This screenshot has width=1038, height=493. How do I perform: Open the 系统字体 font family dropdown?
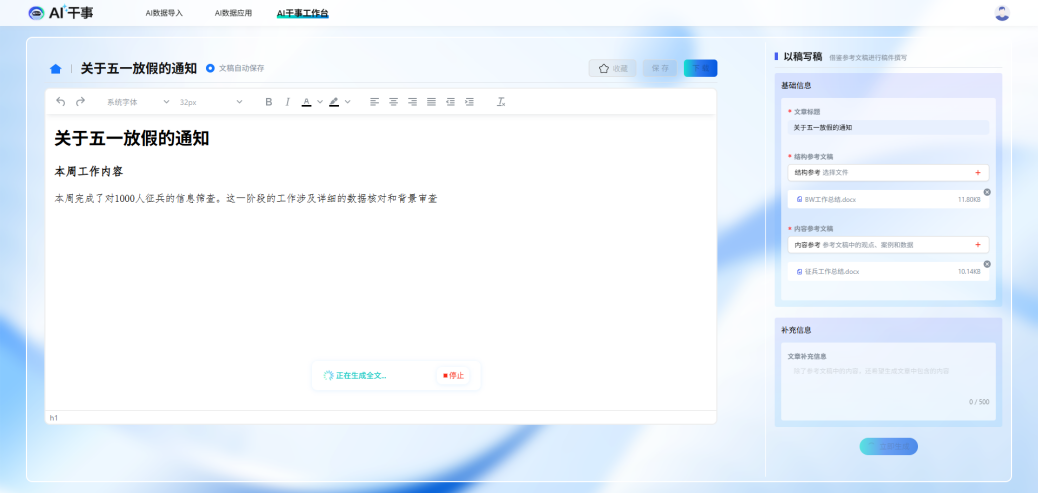coord(138,102)
